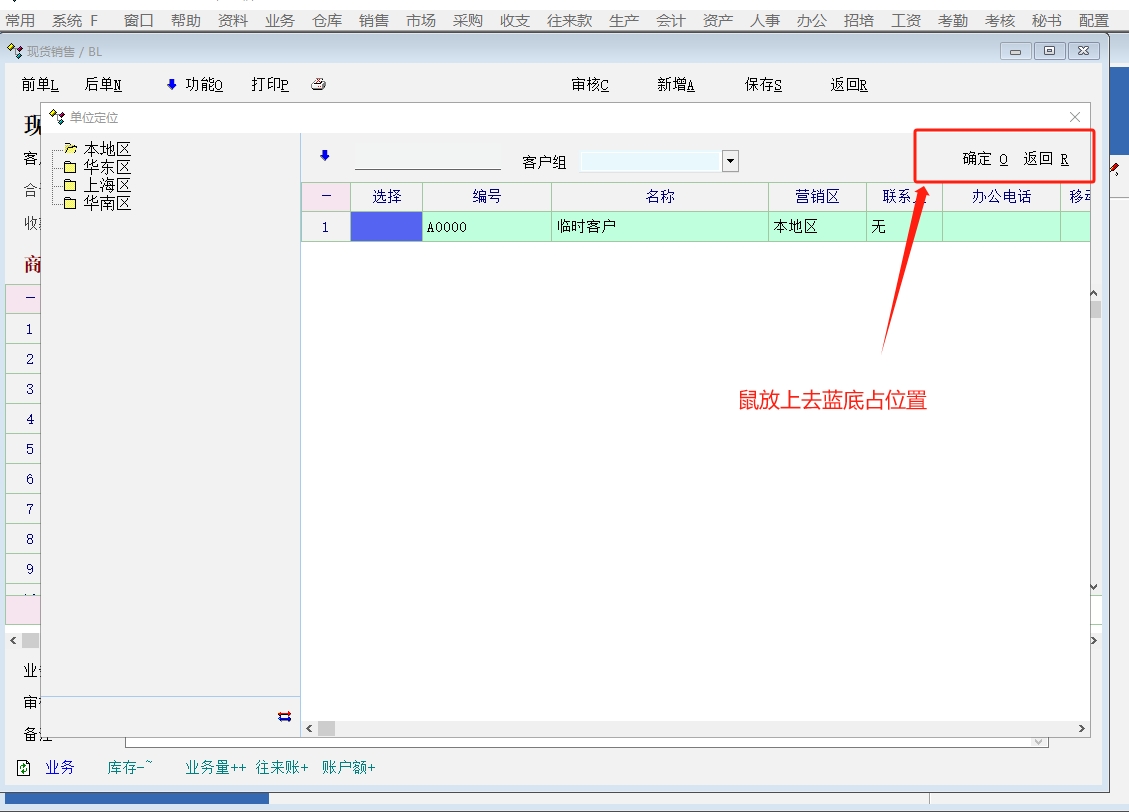Toggle the 选择 cell for 临时客户
This screenshot has width=1129, height=812.
(x=386, y=227)
